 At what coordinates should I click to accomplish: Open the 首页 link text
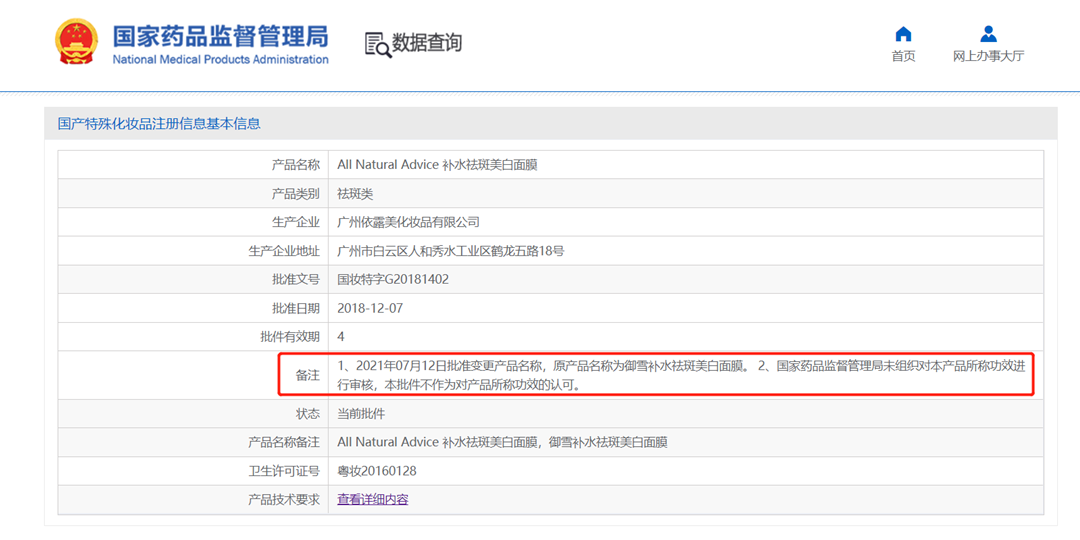[x=903, y=56]
